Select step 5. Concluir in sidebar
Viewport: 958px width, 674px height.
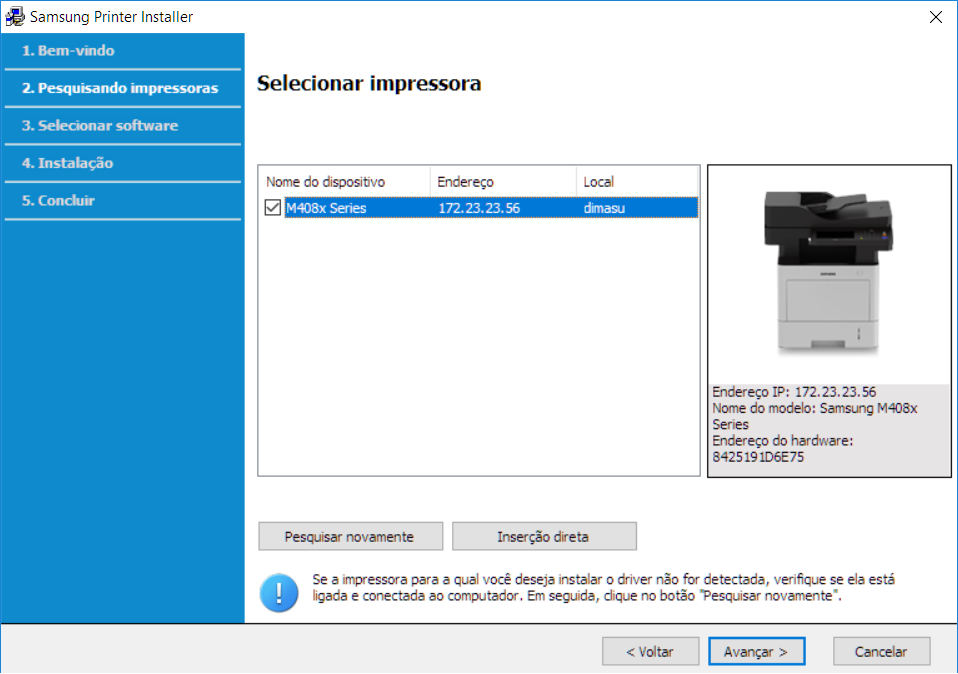[59, 200]
